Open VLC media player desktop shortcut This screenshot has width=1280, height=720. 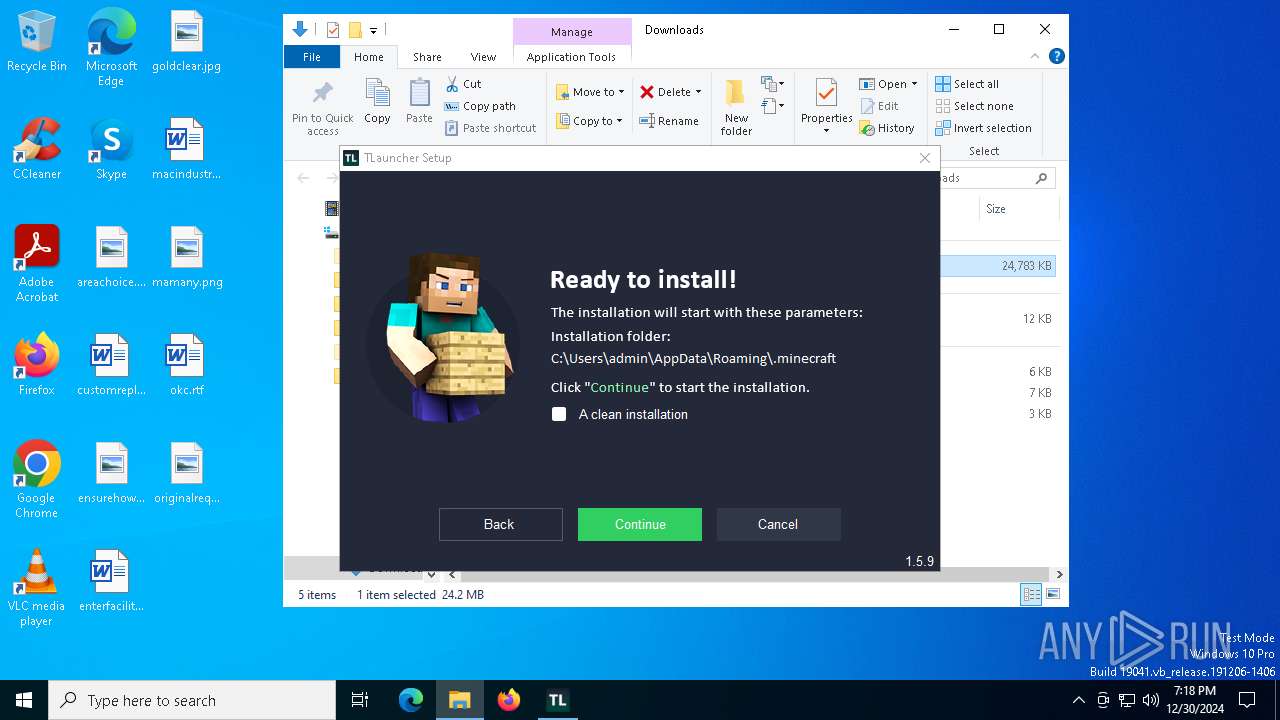(x=37, y=588)
